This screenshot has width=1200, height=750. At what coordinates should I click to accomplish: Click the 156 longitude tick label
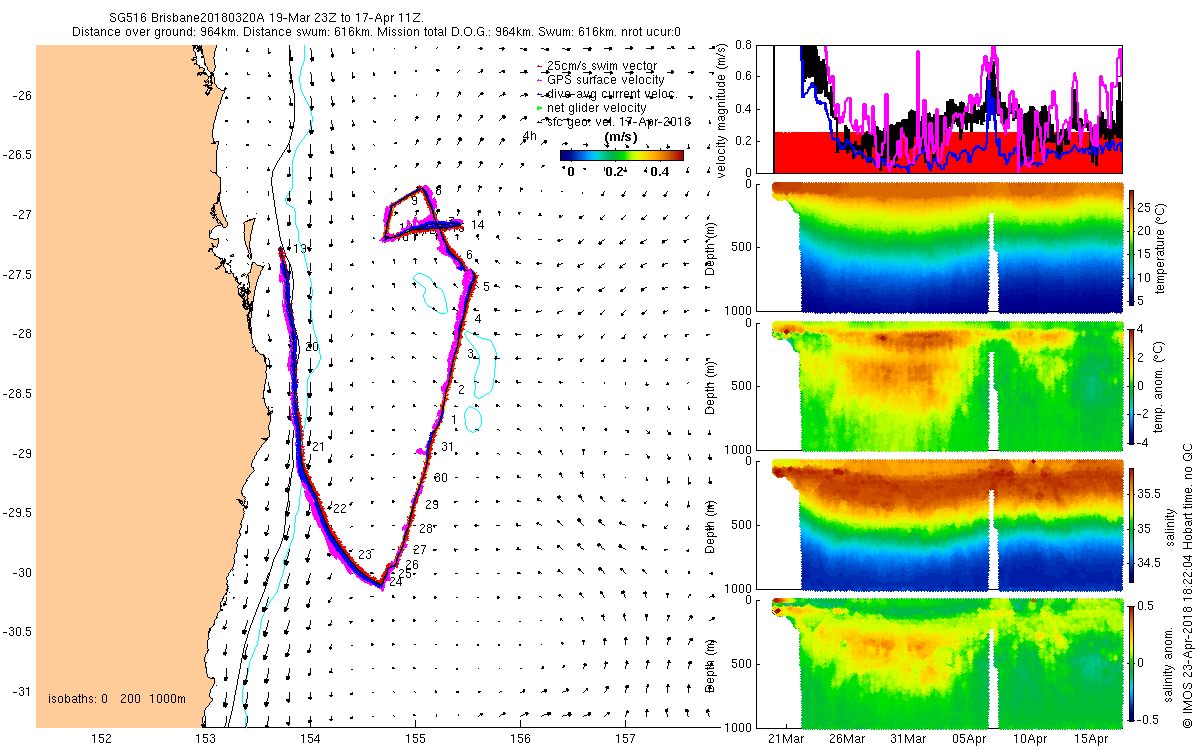[x=520, y=739]
